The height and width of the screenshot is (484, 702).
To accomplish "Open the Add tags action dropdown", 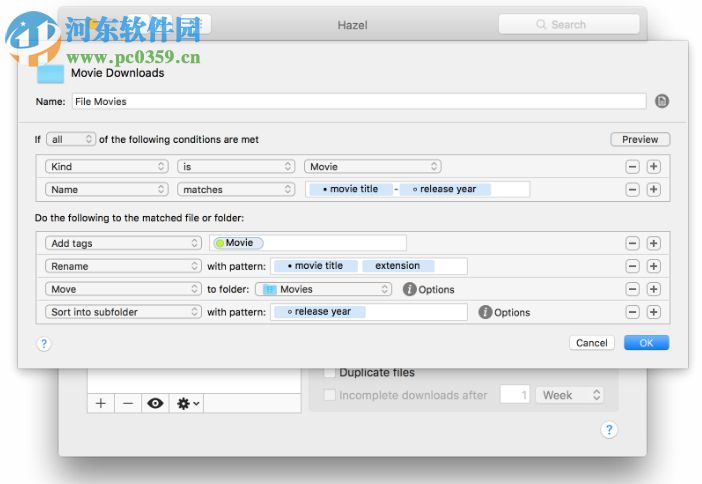I will tap(123, 243).
